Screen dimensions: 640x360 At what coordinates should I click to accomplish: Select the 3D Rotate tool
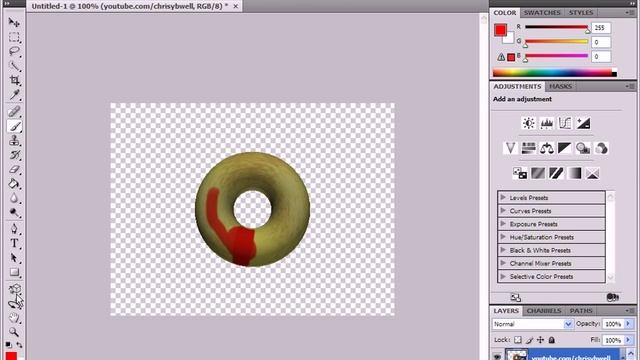[x=14, y=289]
